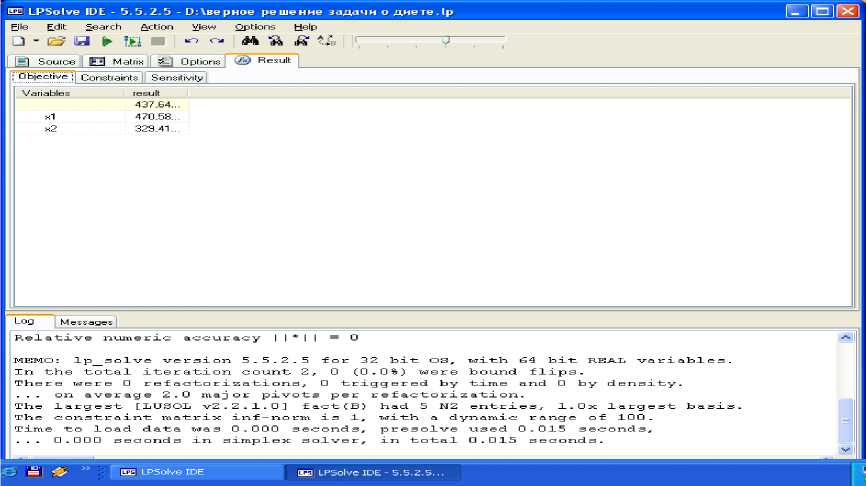The width and height of the screenshot is (866, 486).
Task: Run the solver with green play icon
Action: click(x=107, y=41)
